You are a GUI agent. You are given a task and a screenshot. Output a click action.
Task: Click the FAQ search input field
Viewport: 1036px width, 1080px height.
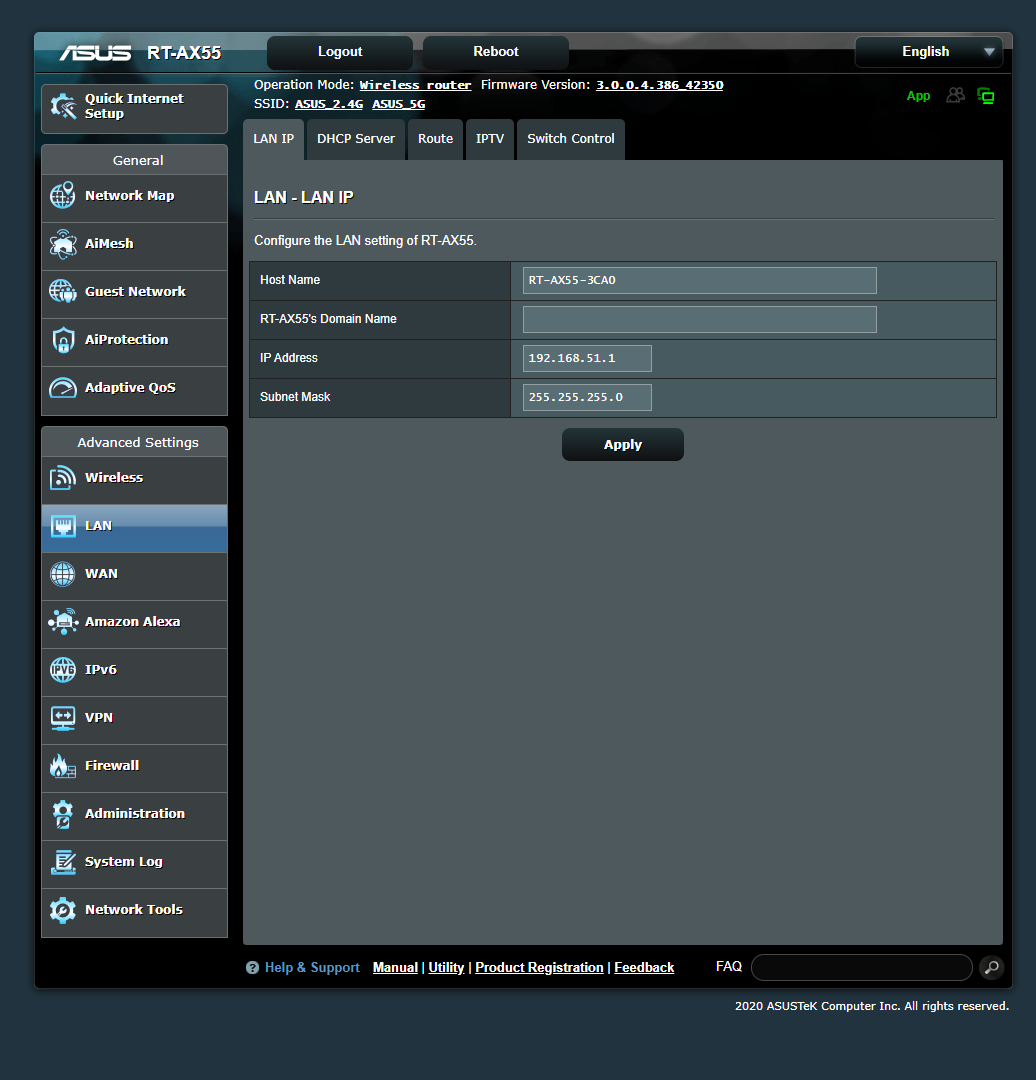(861, 968)
